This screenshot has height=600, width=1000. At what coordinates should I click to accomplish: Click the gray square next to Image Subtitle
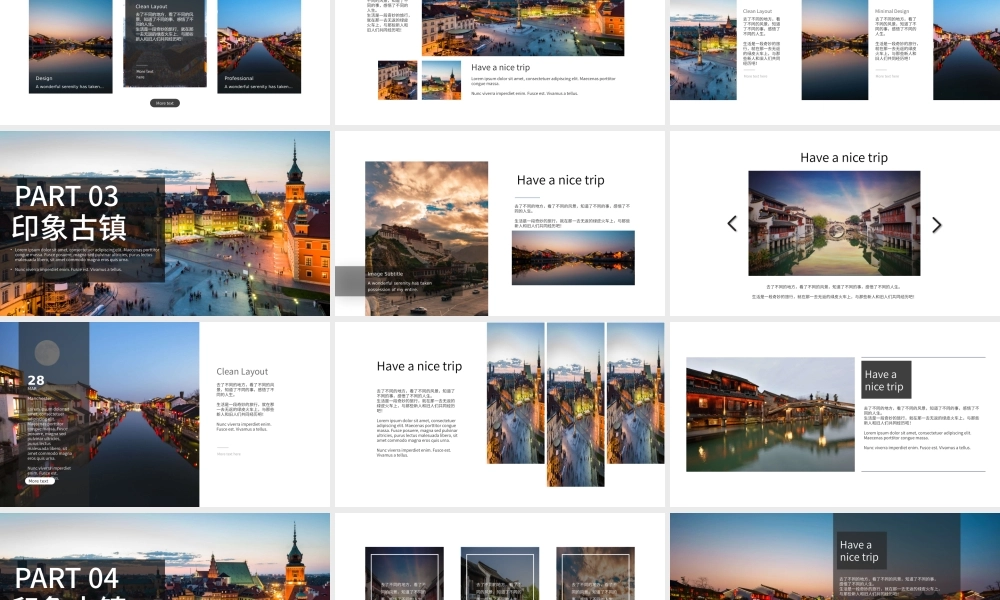pos(350,281)
